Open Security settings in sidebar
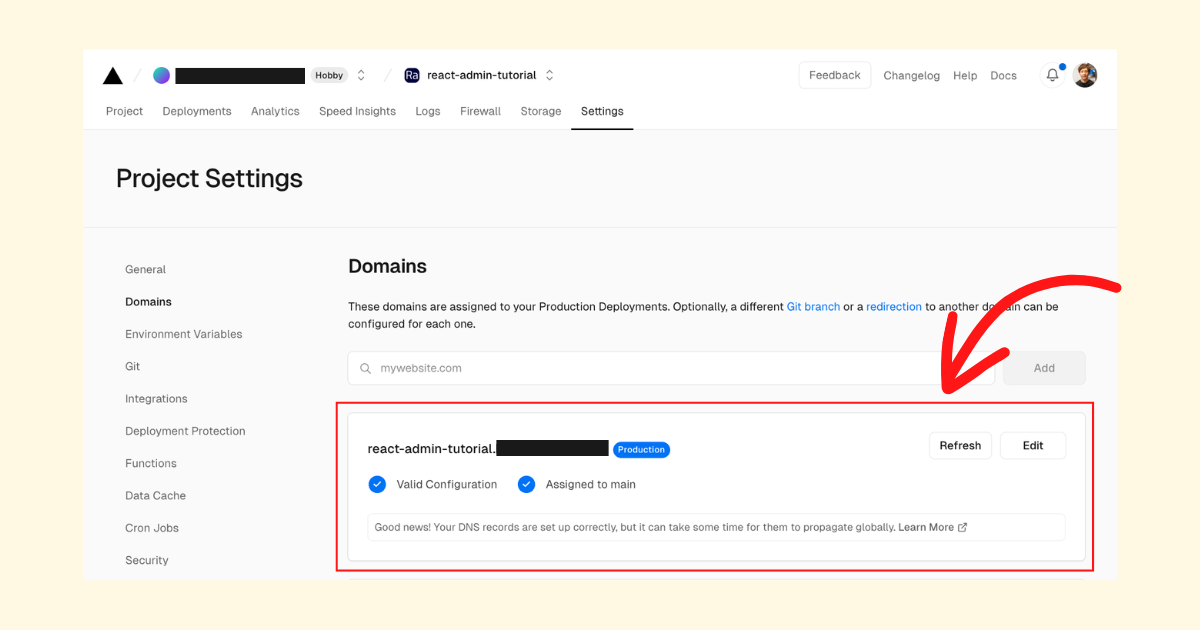This screenshot has height=630, width=1200. point(147,560)
